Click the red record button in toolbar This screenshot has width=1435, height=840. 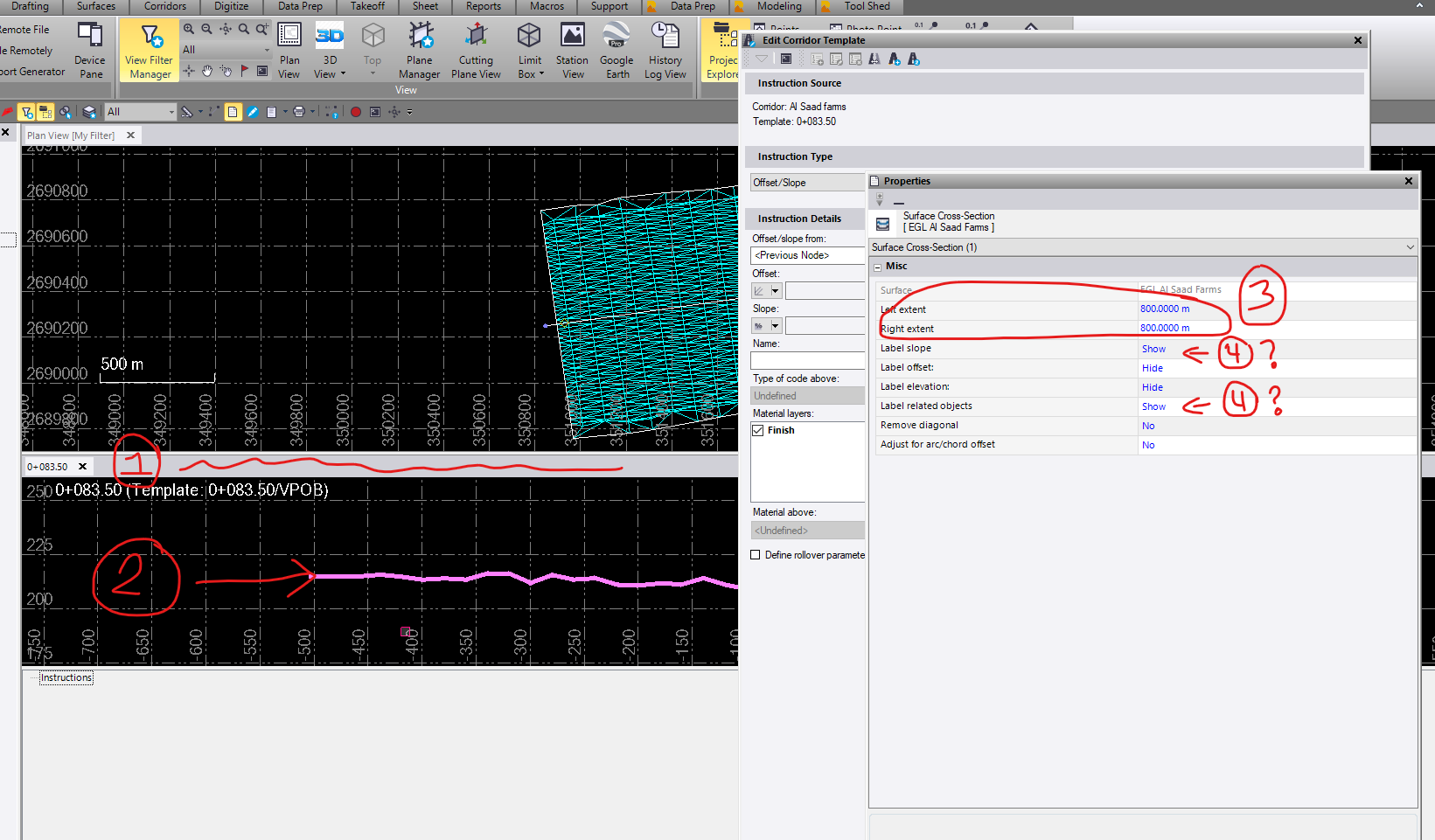[x=356, y=112]
